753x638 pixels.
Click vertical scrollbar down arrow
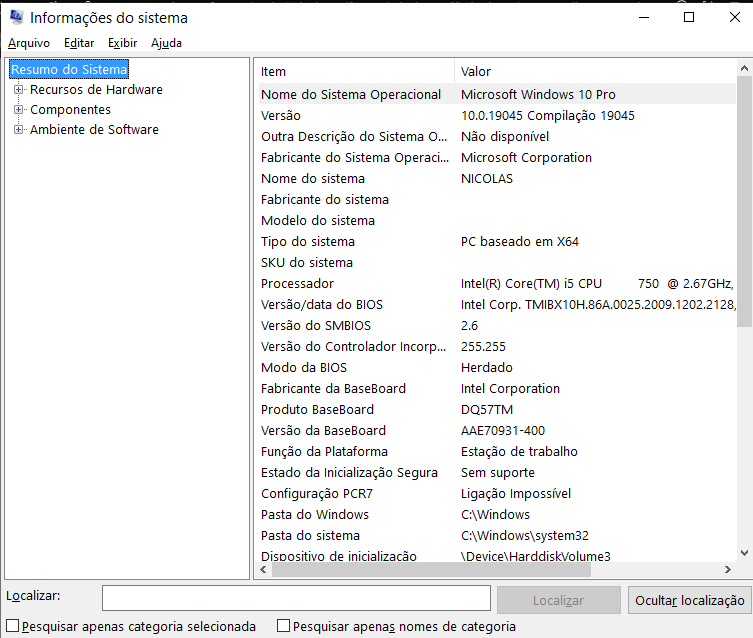(x=744, y=553)
